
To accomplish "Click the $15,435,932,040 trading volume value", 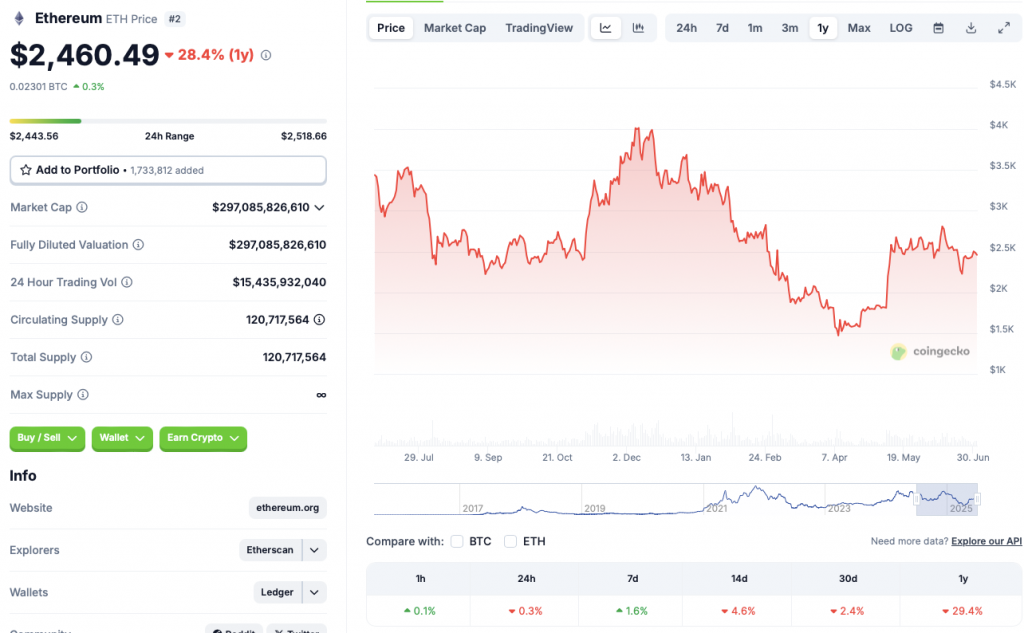I will coord(280,282).
